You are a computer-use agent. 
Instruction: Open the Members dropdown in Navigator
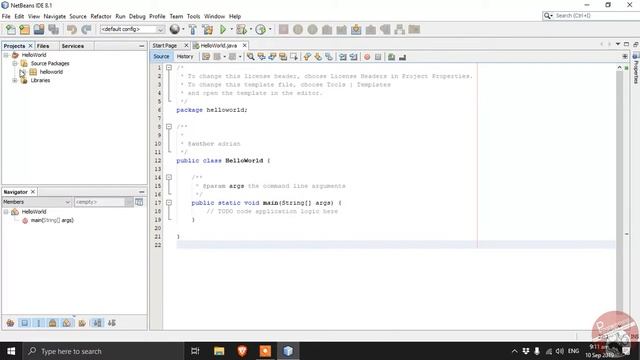(37, 202)
